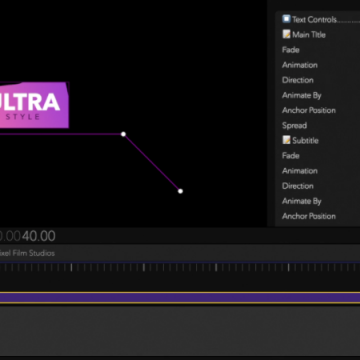Select the Spread parameter label
This screenshot has width=360, height=360.
pos(294,126)
